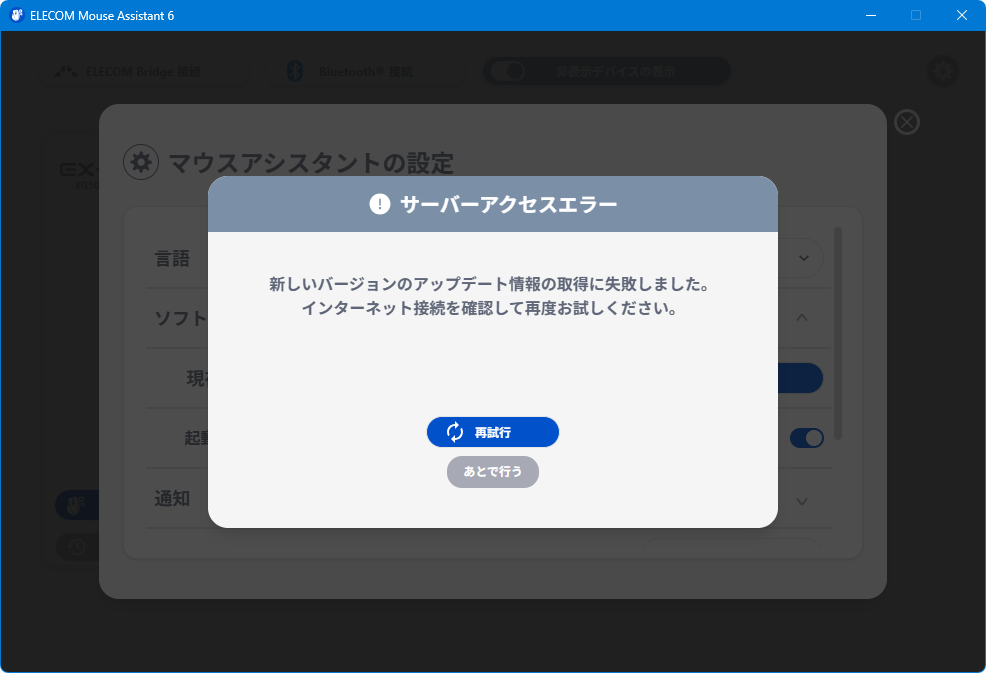The width and height of the screenshot is (986, 673).
Task: Click the settings panel vertical scrollbar
Action: coord(838,333)
